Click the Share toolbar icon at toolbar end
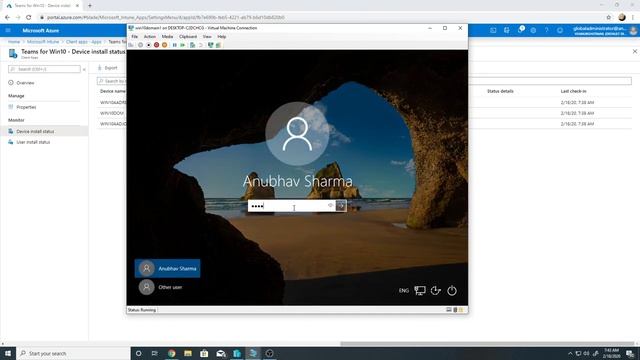Screen dimensions: 640x360 [218, 45]
